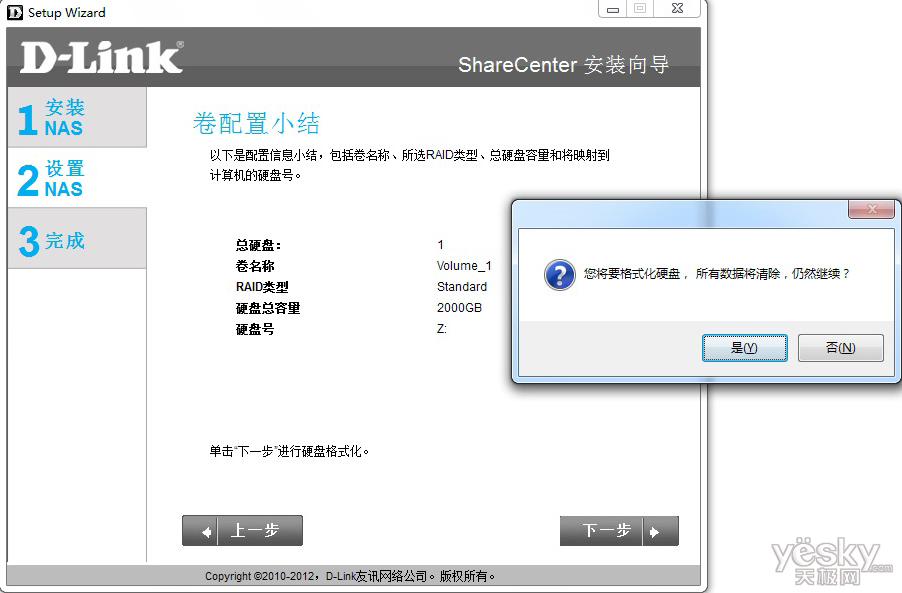The image size is (902, 593).
Task: Click the 单击下一步进行硬盘格式化 instruction text
Action: point(289,452)
